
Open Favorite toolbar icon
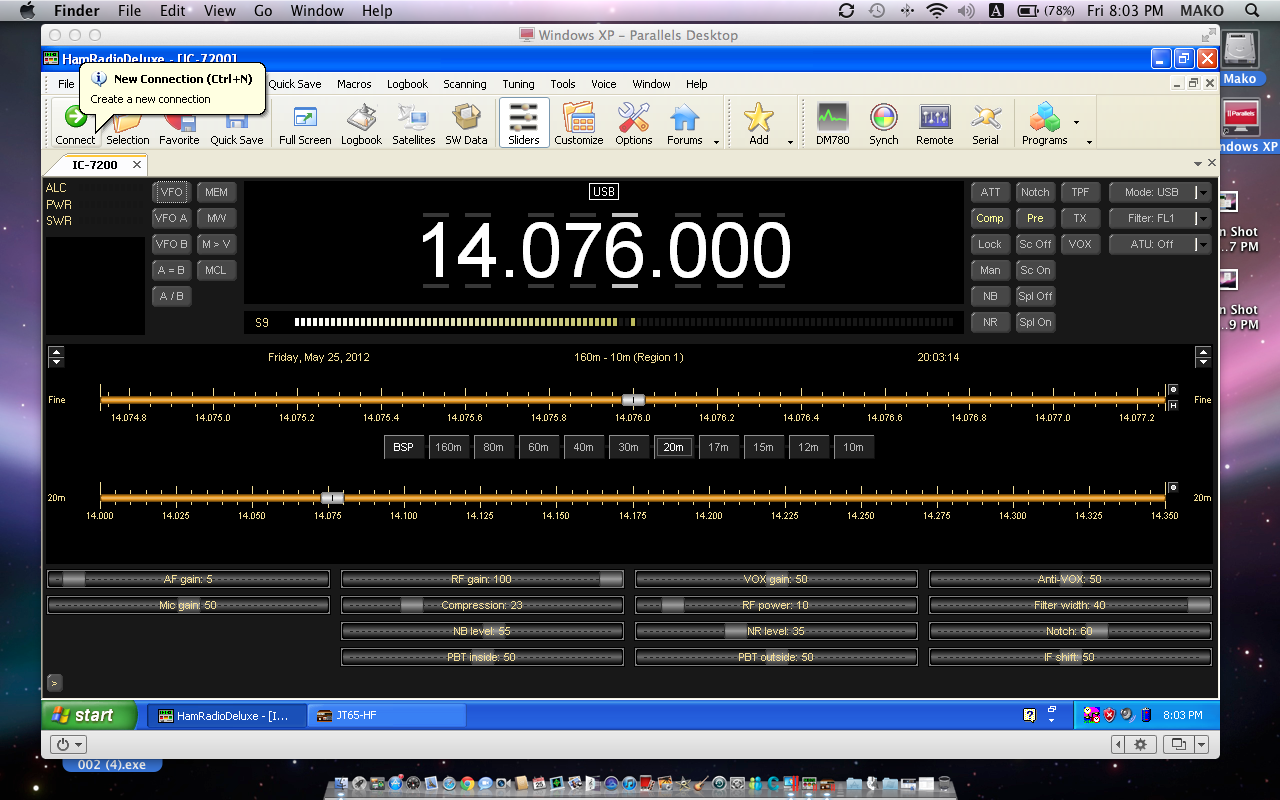(x=179, y=124)
